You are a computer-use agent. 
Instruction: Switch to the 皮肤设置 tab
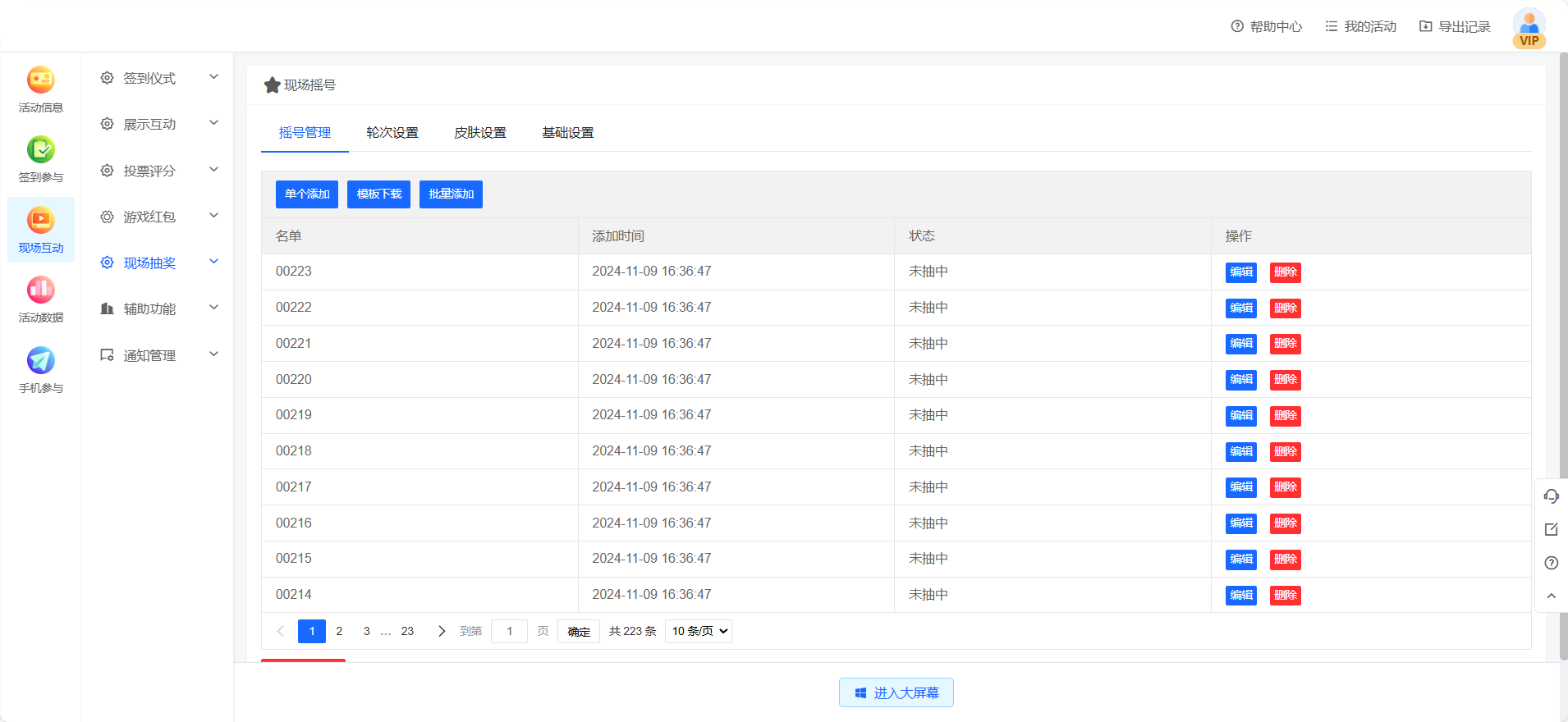480,133
